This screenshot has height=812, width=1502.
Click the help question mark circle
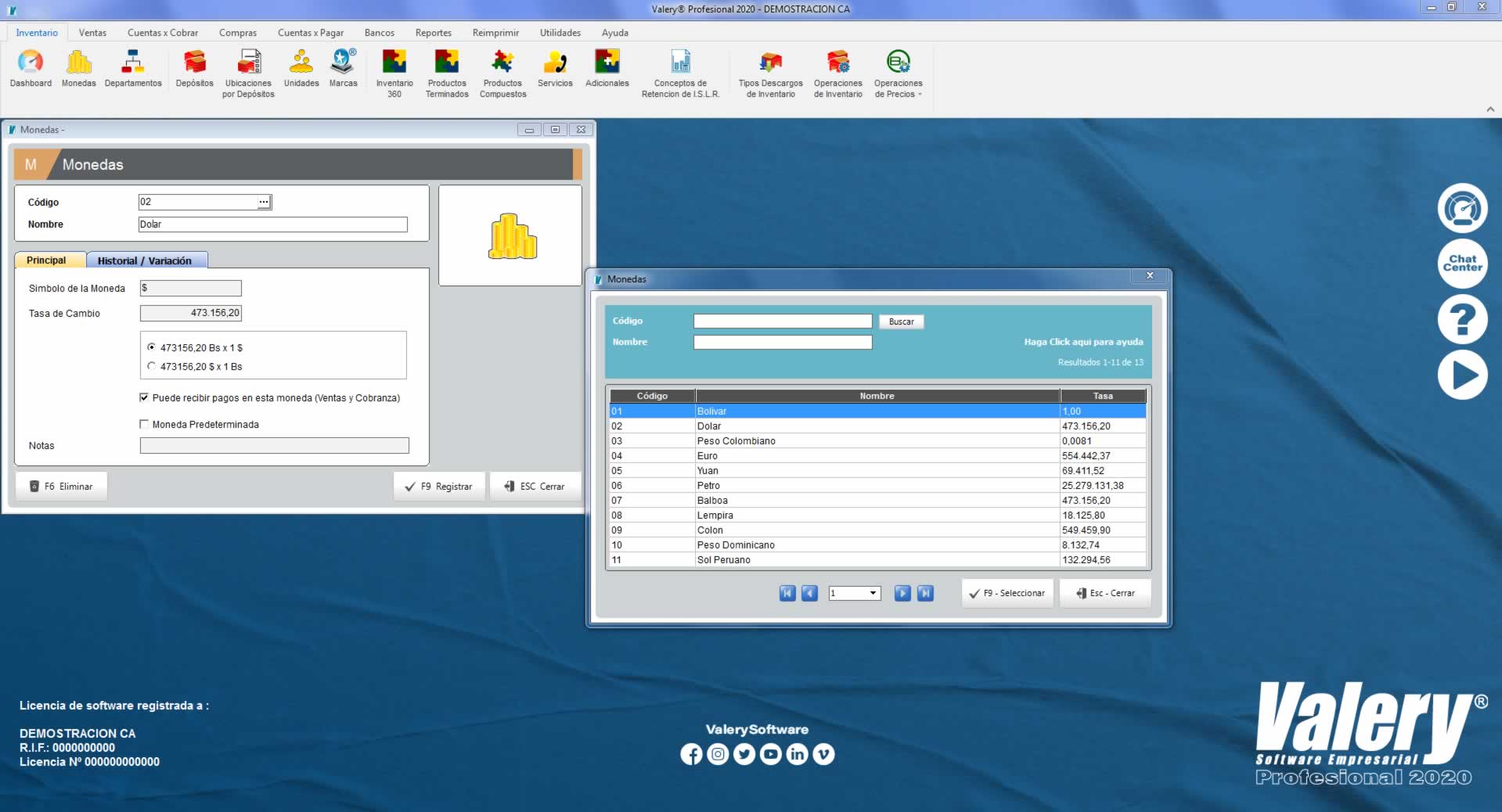coord(1462,319)
